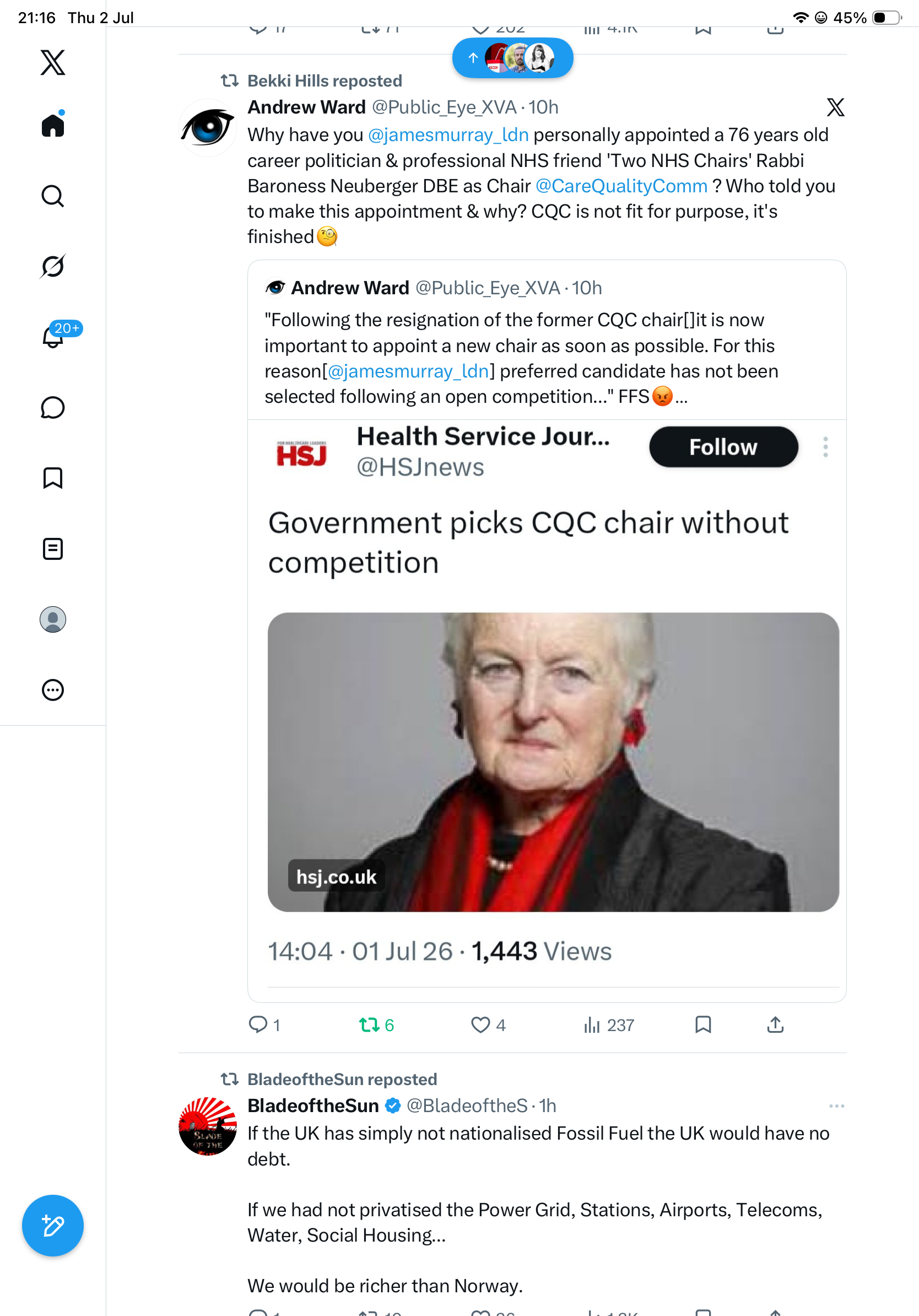919x1316 pixels.
Task: Open the sidebar More menu circle
Action: pyautogui.click(x=53, y=689)
